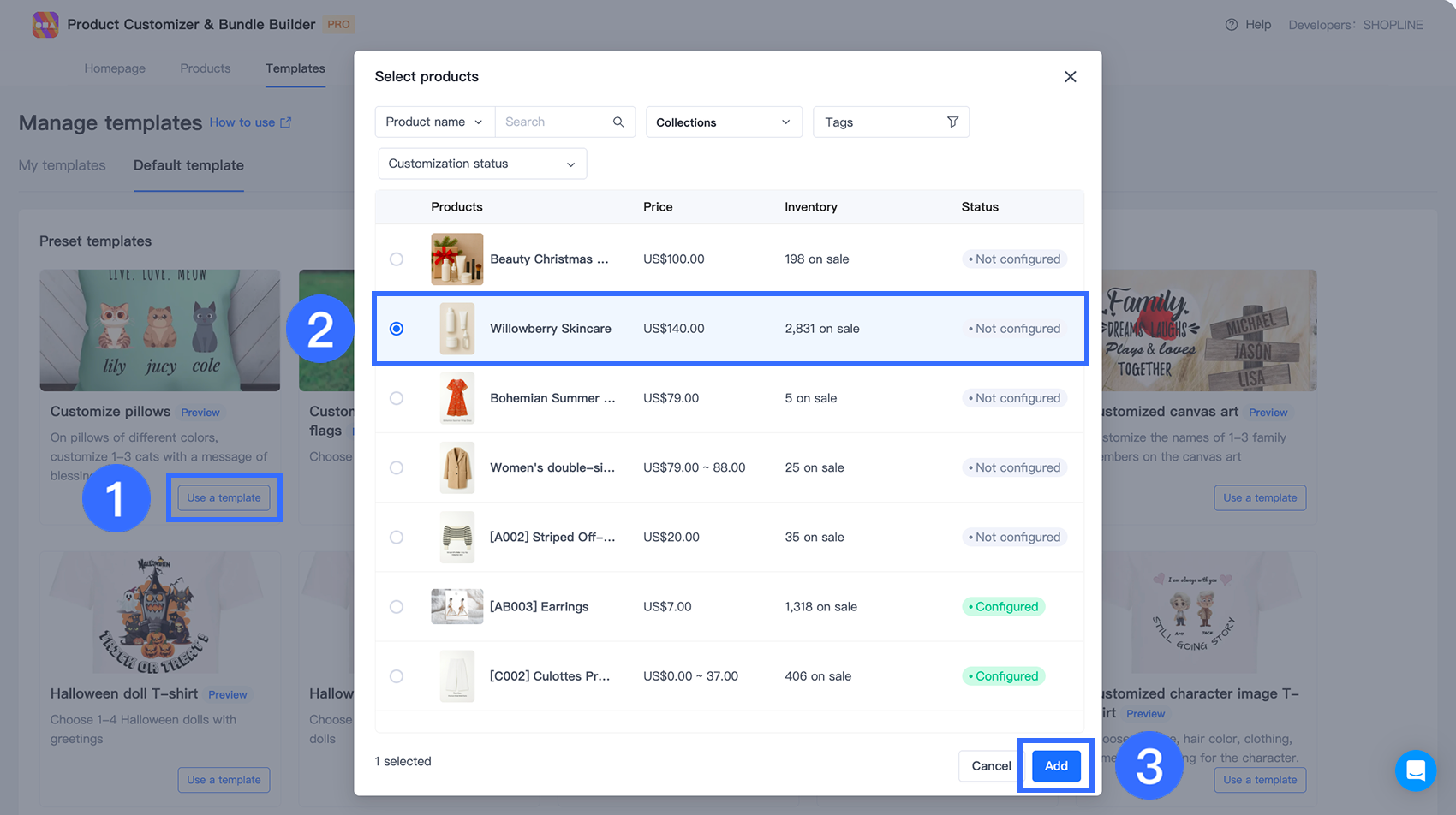
Task: Use the Customize pillows template
Action: [224, 497]
